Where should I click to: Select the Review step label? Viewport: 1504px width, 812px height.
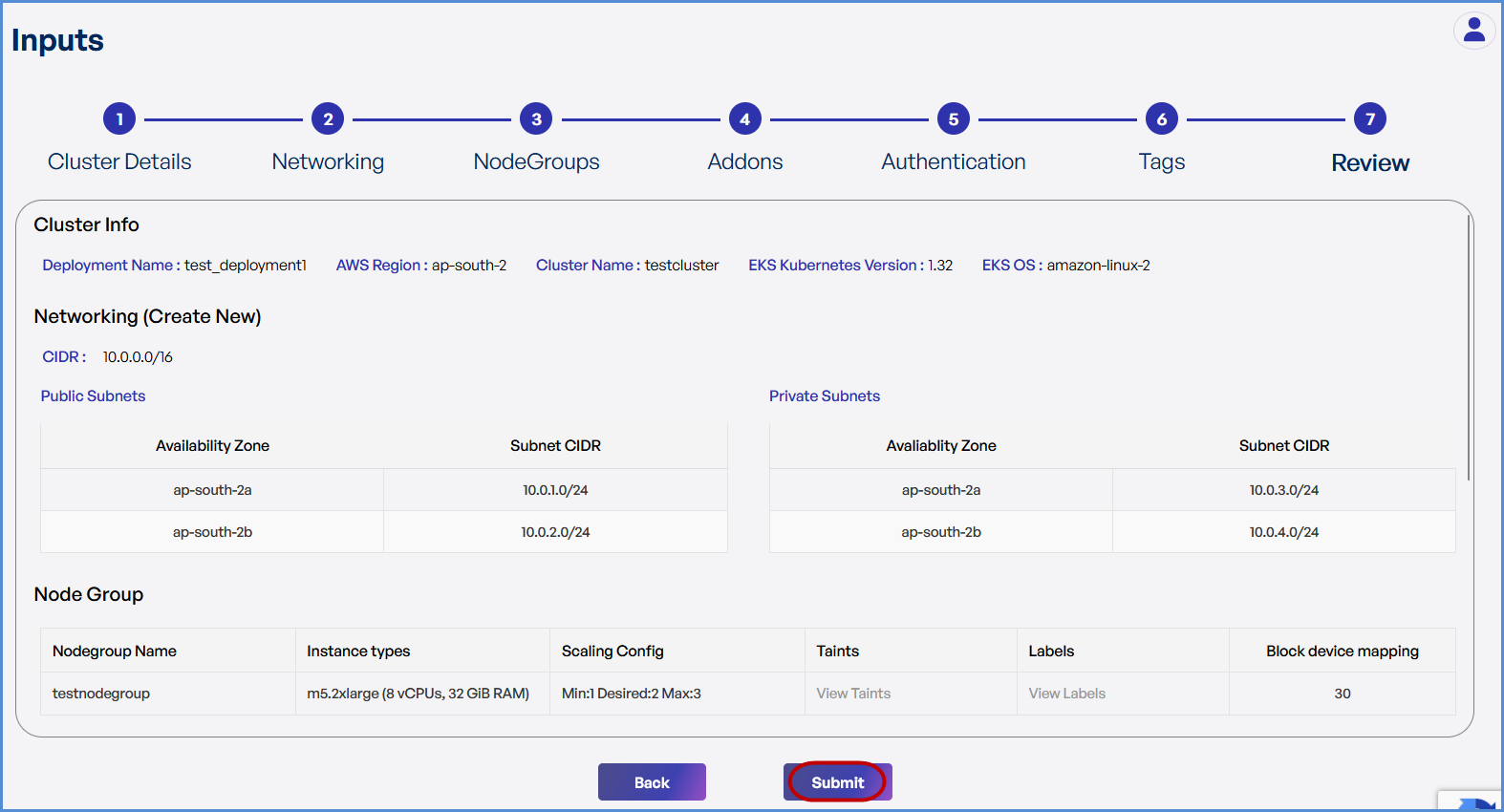tap(1369, 163)
